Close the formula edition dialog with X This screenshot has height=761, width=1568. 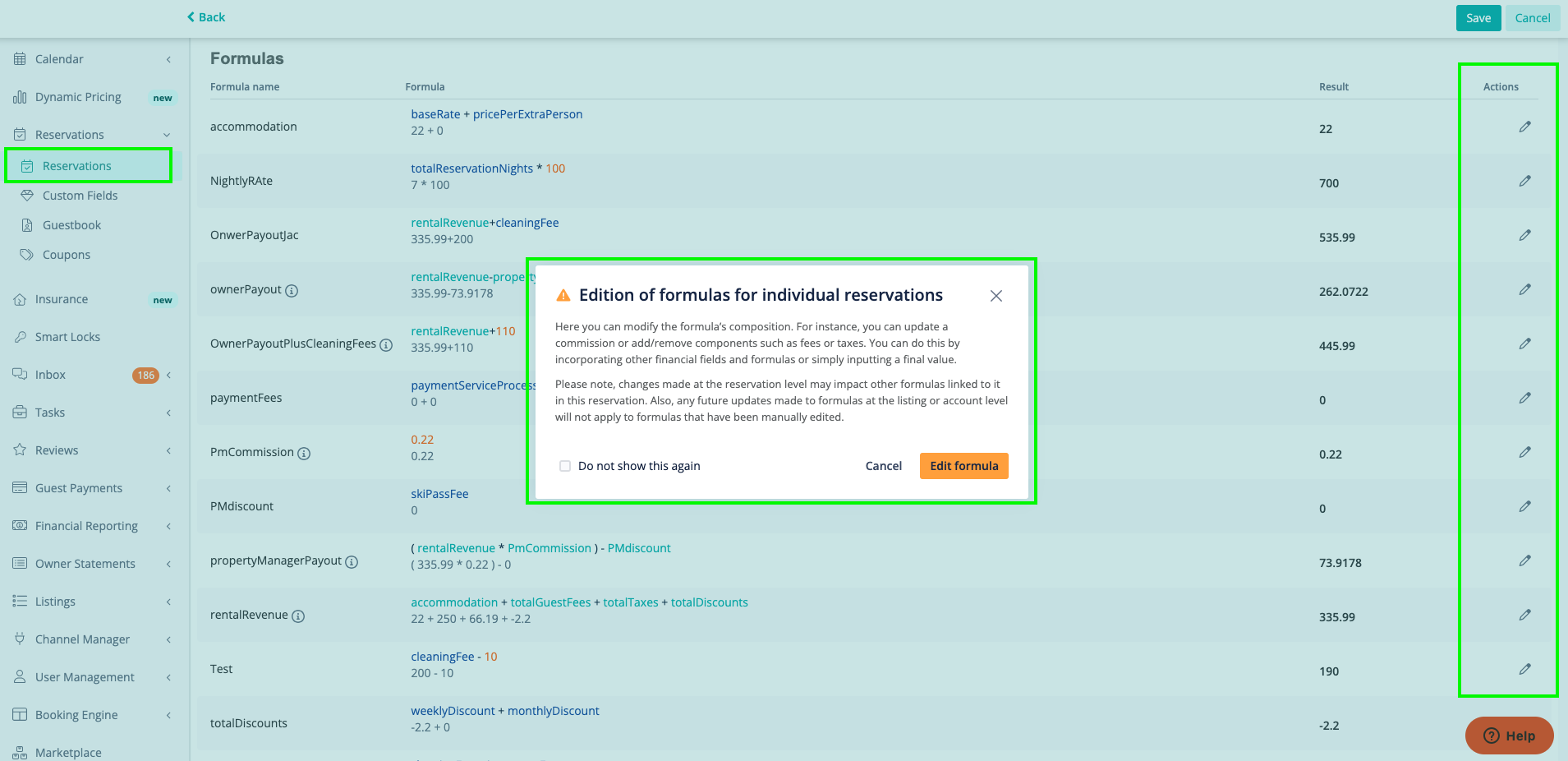coord(996,296)
